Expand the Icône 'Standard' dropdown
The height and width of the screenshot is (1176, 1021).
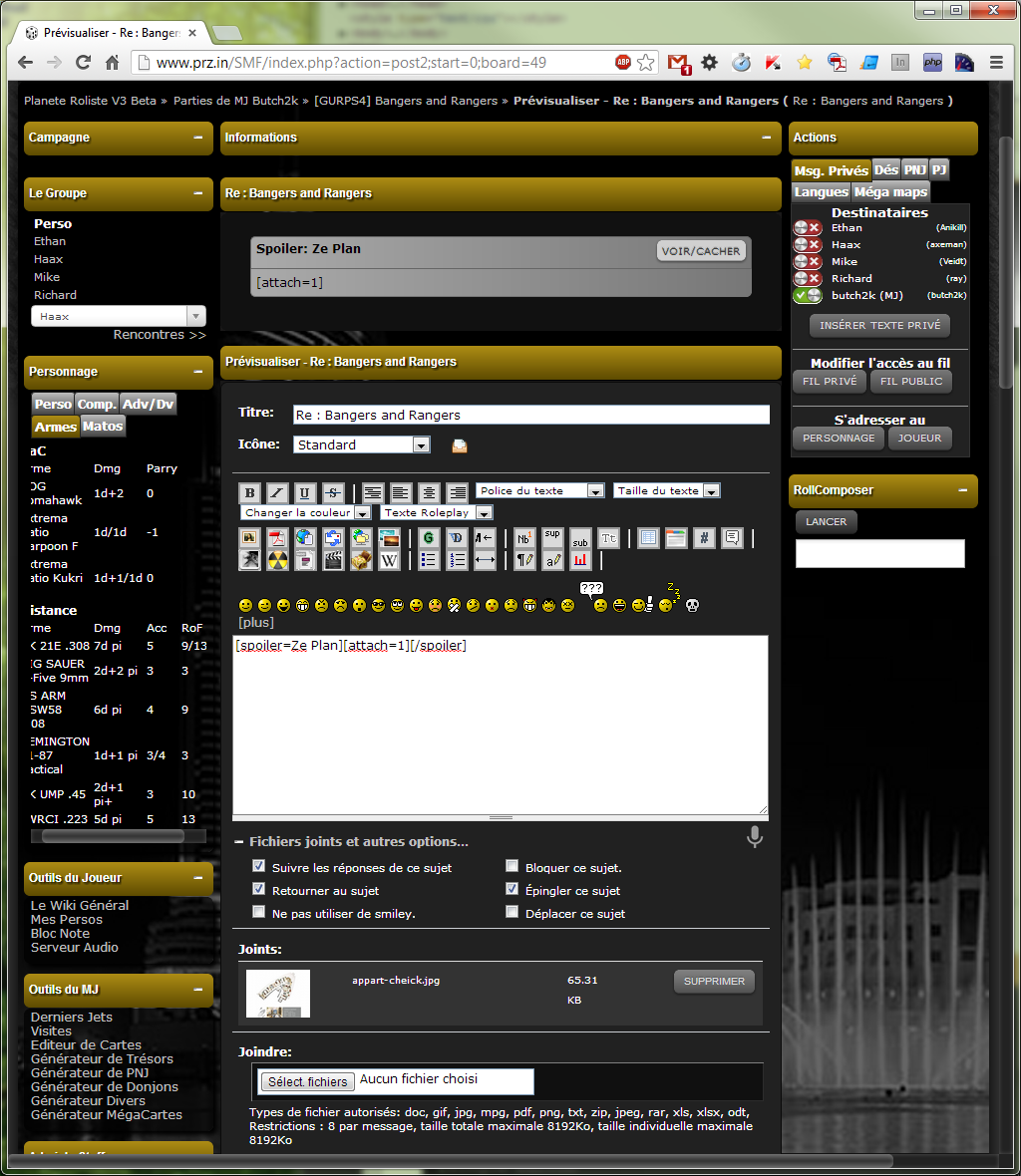pyautogui.click(x=361, y=444)
